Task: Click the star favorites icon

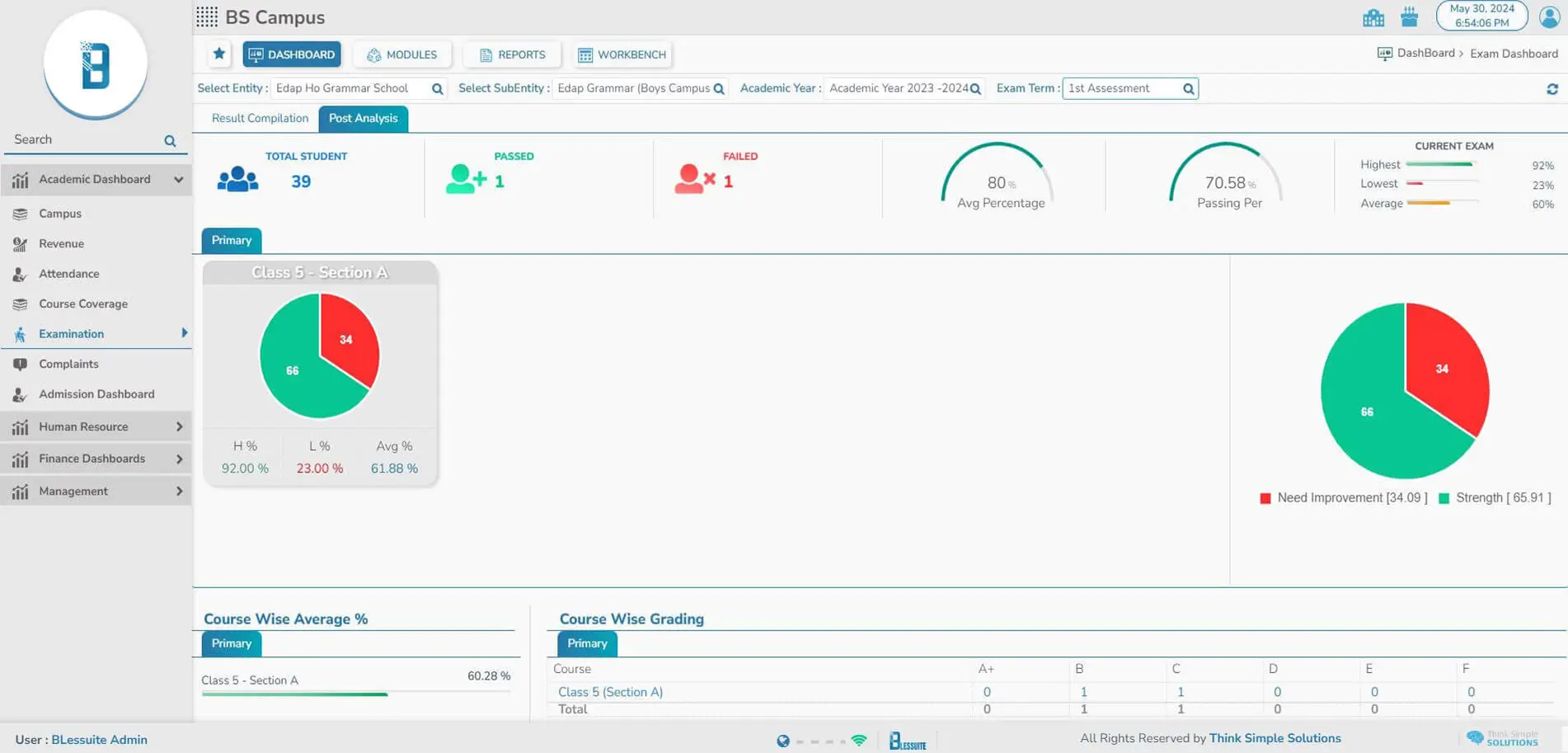Action: [x=219, y=54]
